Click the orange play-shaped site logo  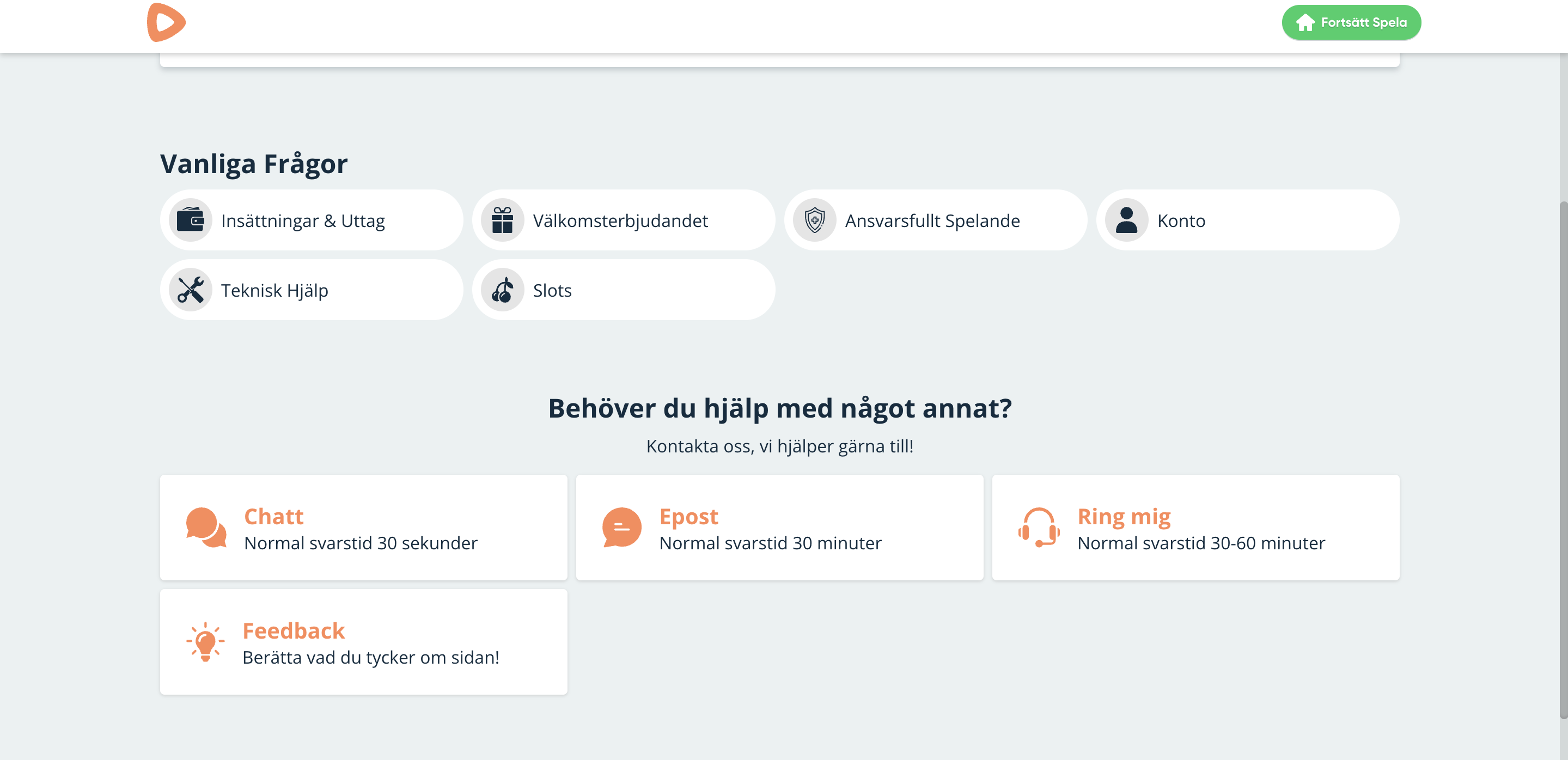tap(166, 22)
